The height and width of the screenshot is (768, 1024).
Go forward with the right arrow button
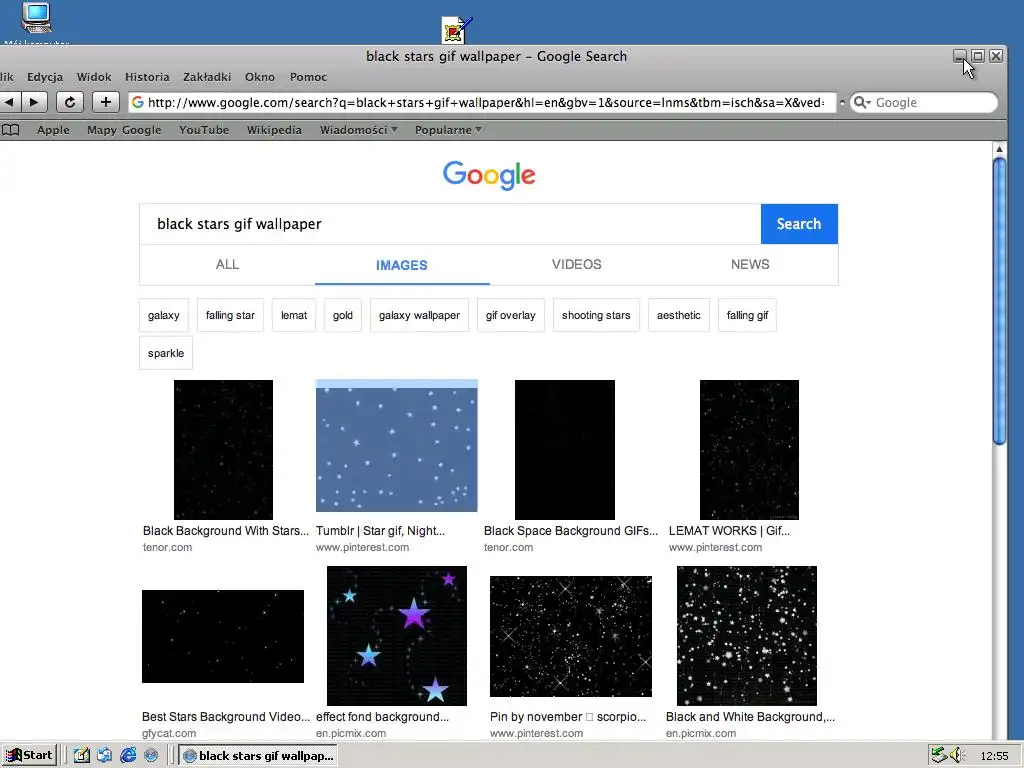pos(34,102)
